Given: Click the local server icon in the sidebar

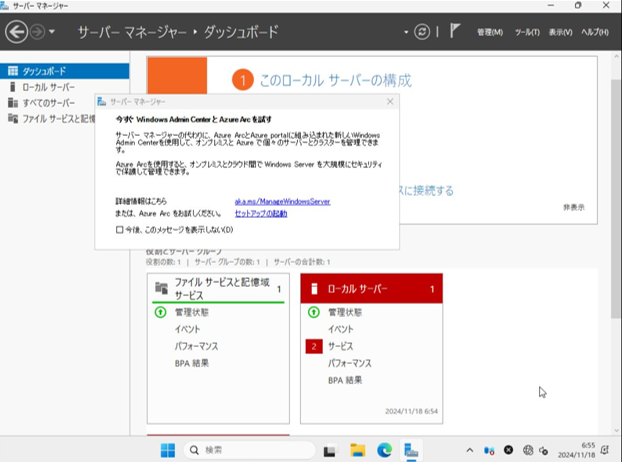Looking at the screenshot, I should pyautogui.click(x=13, y=87).
